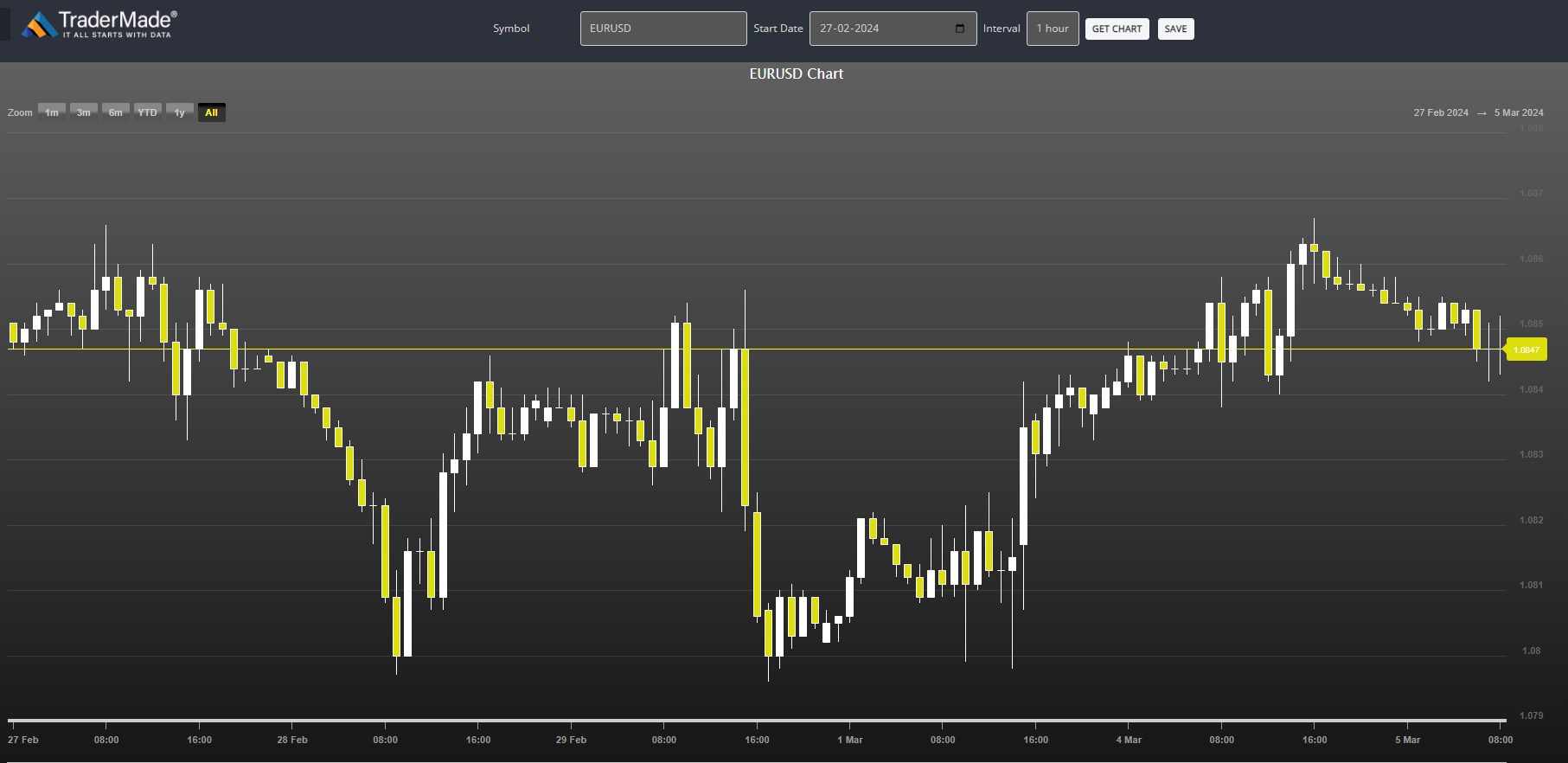Click the 5 Mar time axis label
The width and height of the screenshot is (1568, 763).
click(1407, 740)
